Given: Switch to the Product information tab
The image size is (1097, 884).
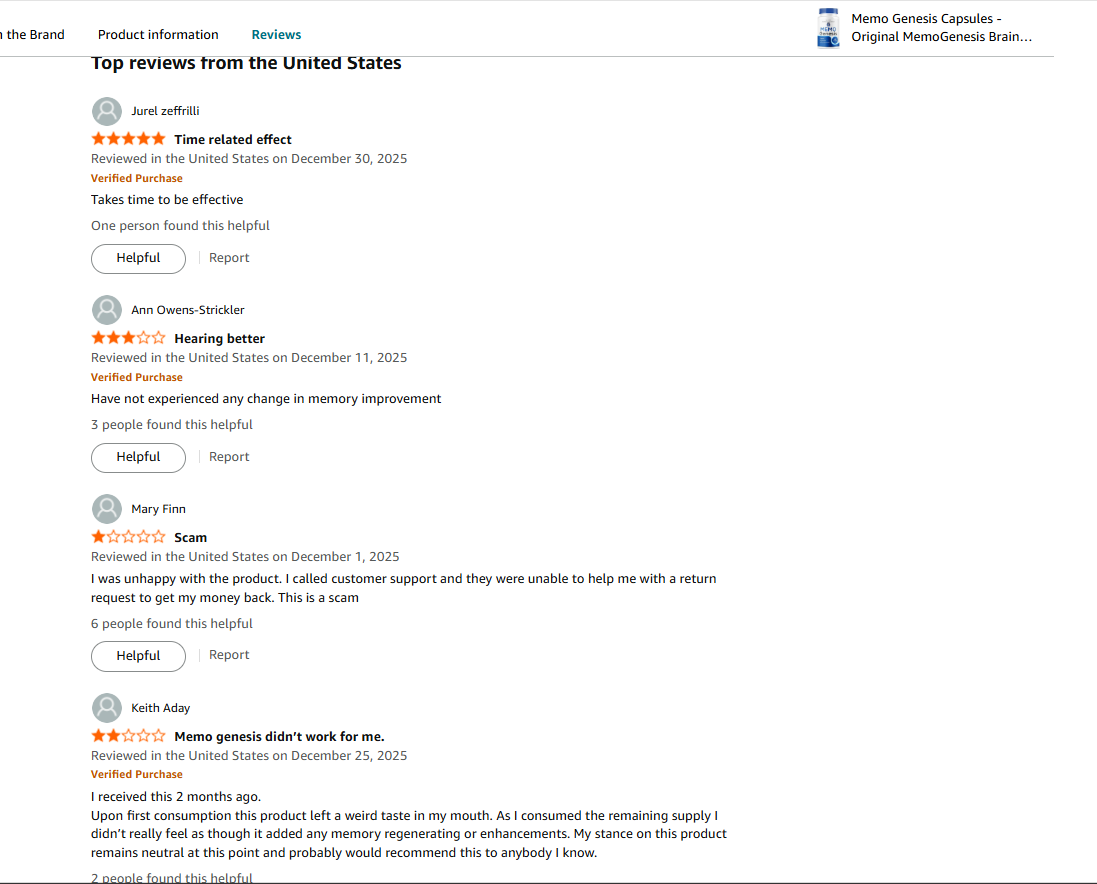Looking at the screenshot, I should point(158,35).
